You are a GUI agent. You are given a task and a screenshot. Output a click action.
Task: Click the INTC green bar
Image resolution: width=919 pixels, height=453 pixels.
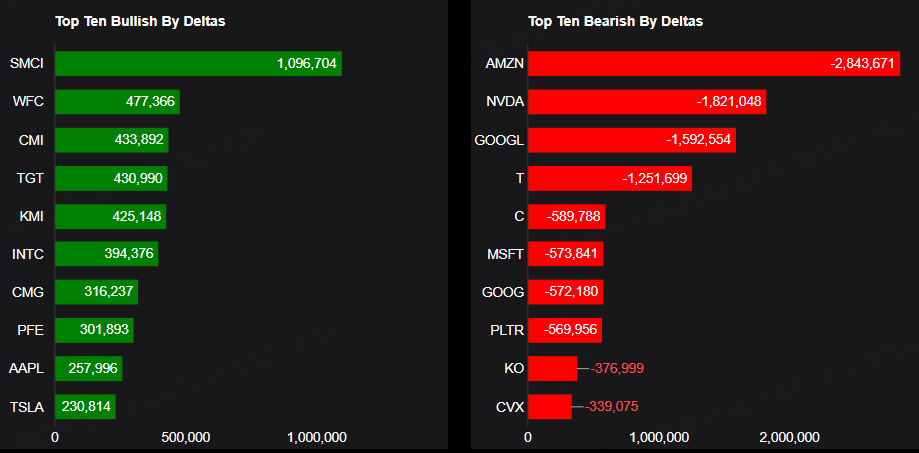coord(107,253)
